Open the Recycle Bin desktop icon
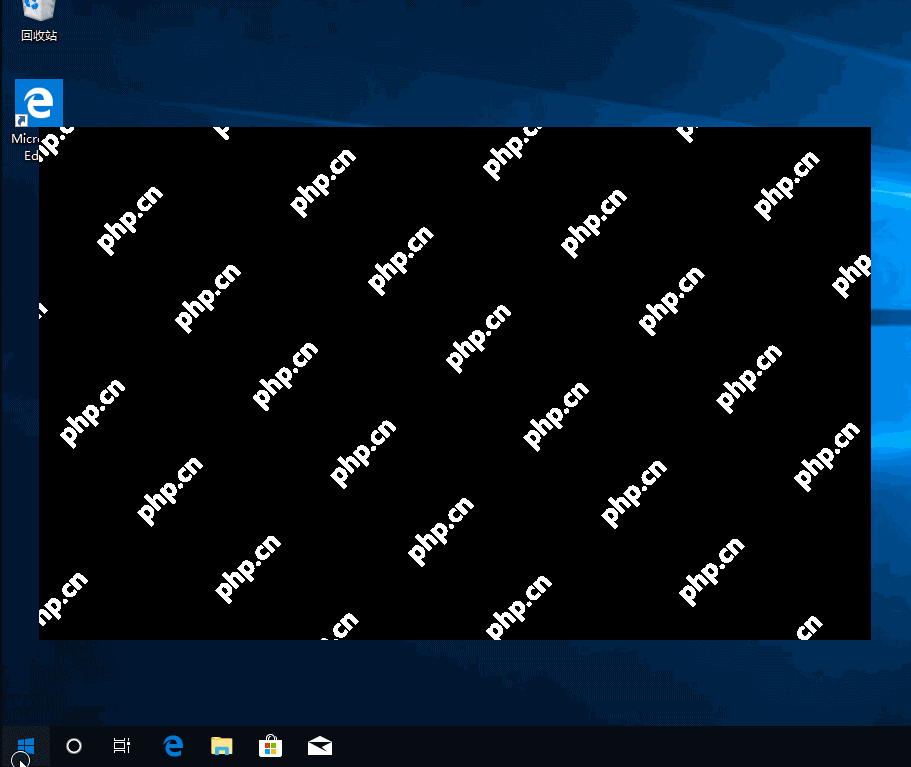Screen dimensions: 911x767 point(37,12)
